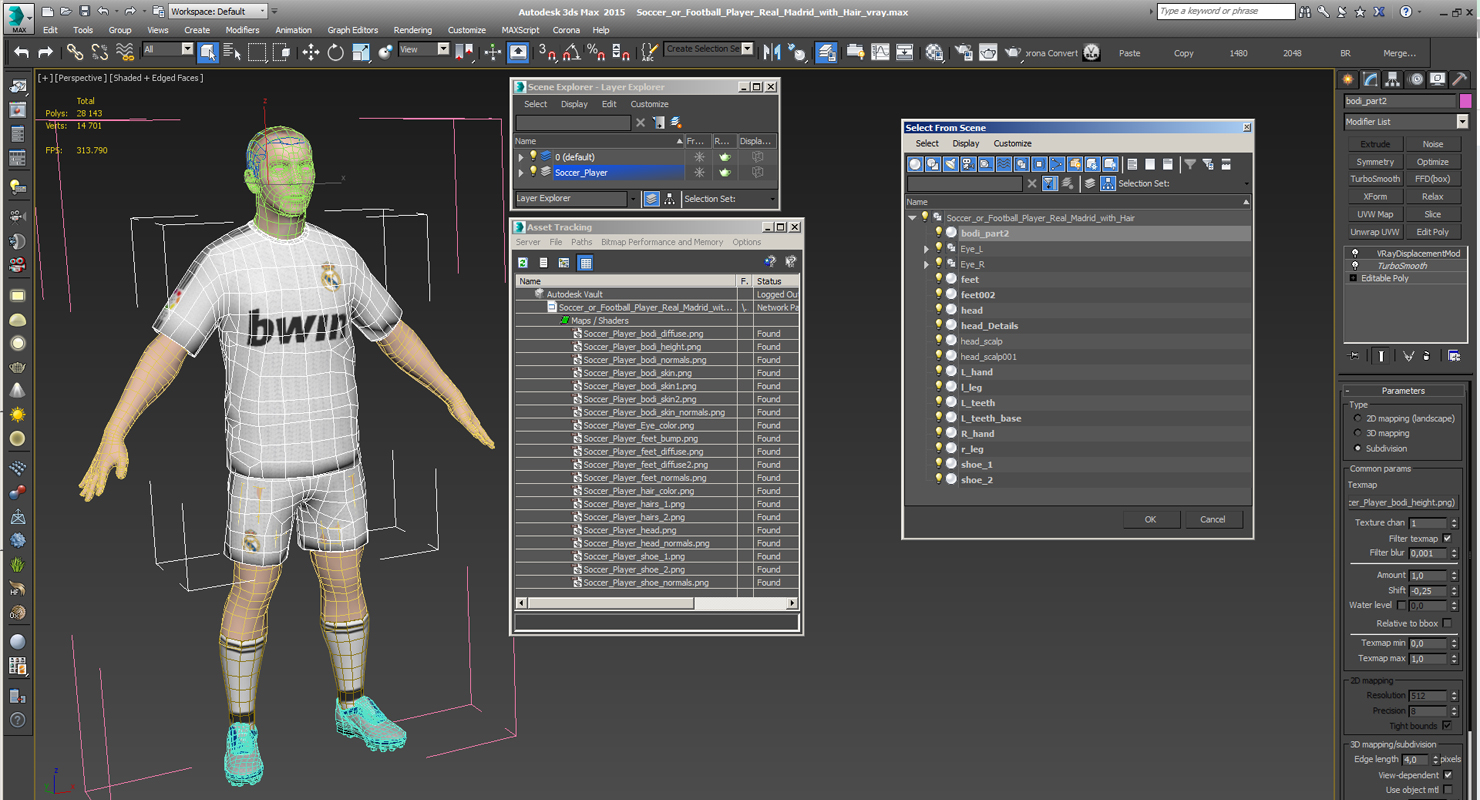Enable the Water level checkbox
Viewport: 1480px width, 800px height.
(1402, 605)
